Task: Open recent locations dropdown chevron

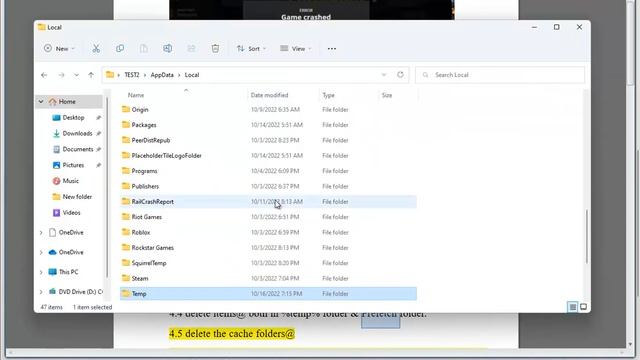Action: 76,75
